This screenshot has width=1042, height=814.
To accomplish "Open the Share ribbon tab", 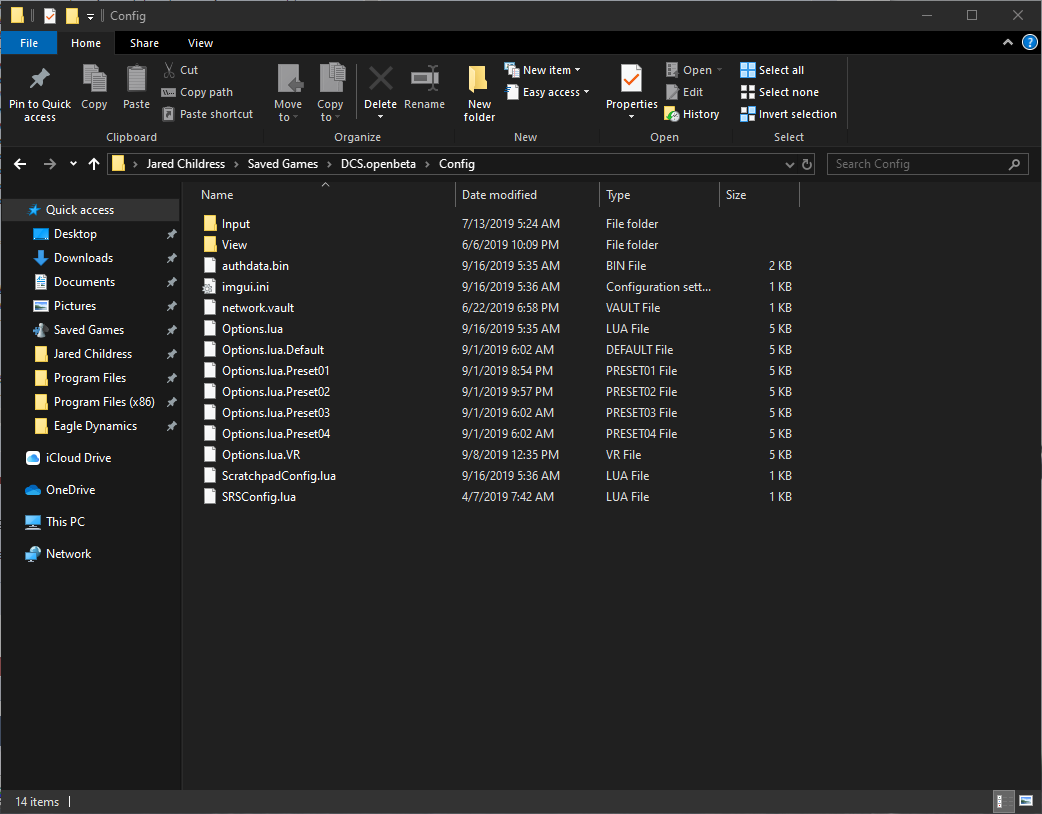I will tap(144, 43).
